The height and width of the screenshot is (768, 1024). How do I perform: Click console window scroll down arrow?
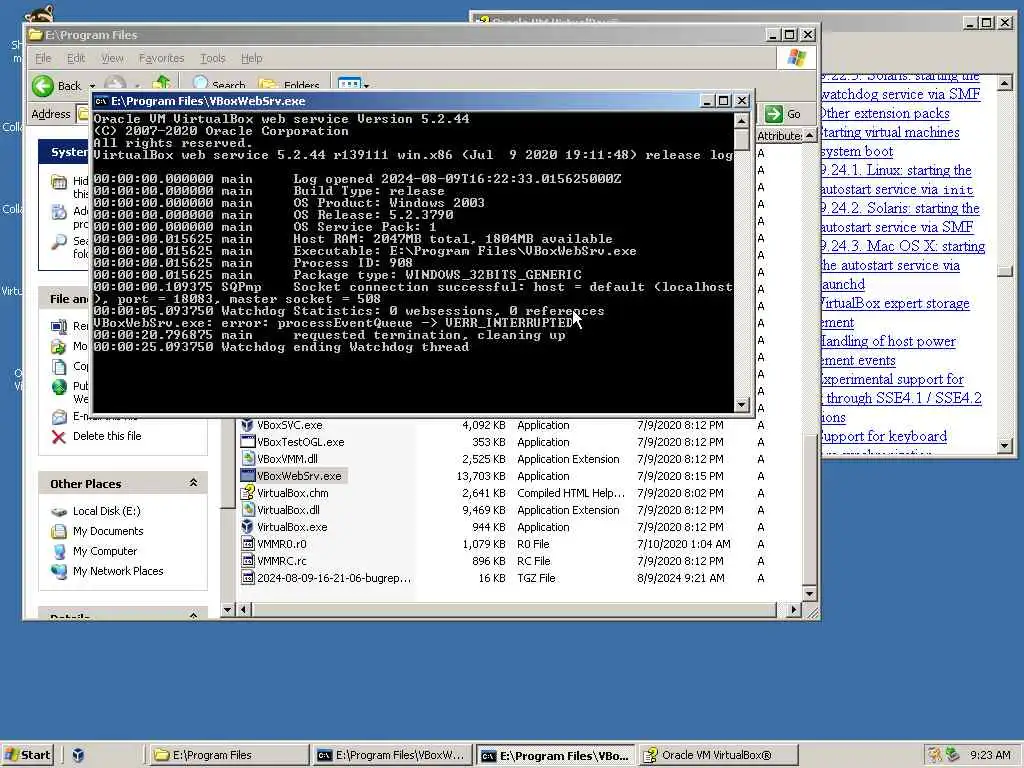741,405
